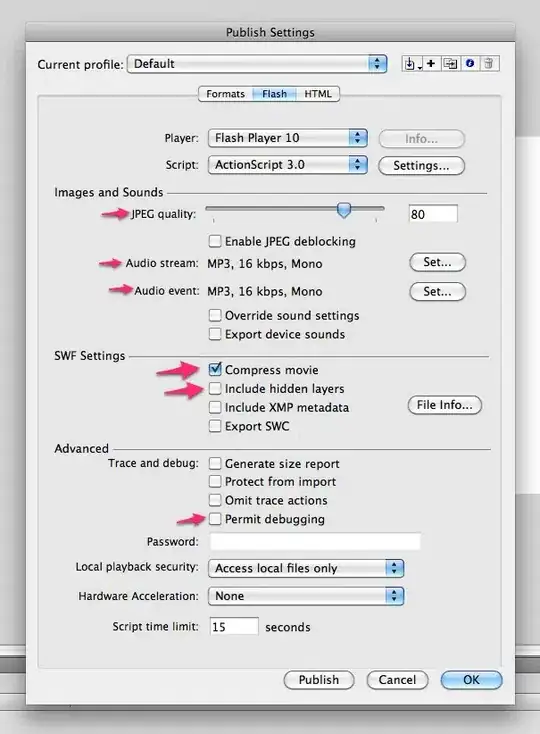
Task: Tick the Permit debugging checkbox
Action: pos(215,519)
